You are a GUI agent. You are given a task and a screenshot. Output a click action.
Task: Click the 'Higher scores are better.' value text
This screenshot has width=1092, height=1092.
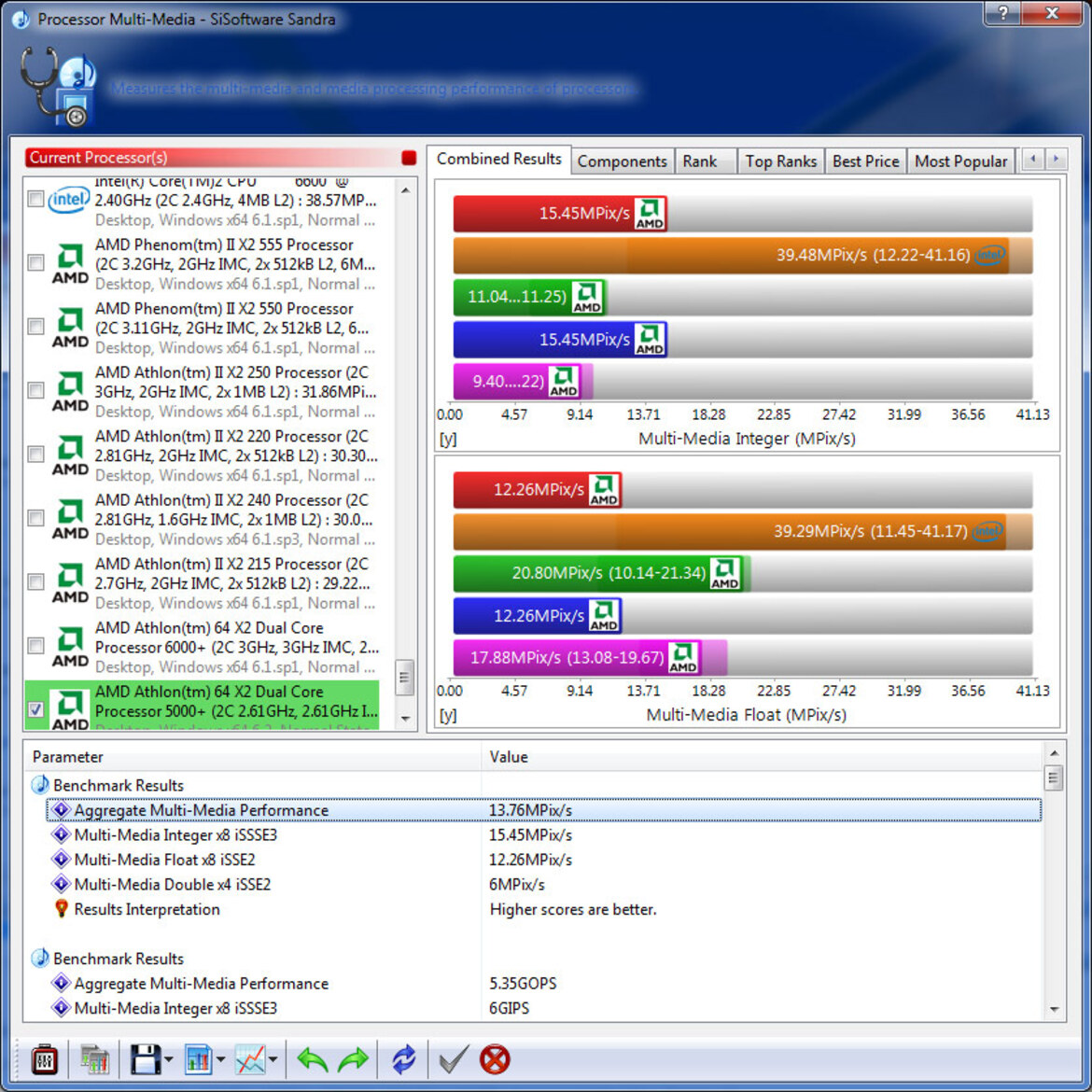pos(573,910)
